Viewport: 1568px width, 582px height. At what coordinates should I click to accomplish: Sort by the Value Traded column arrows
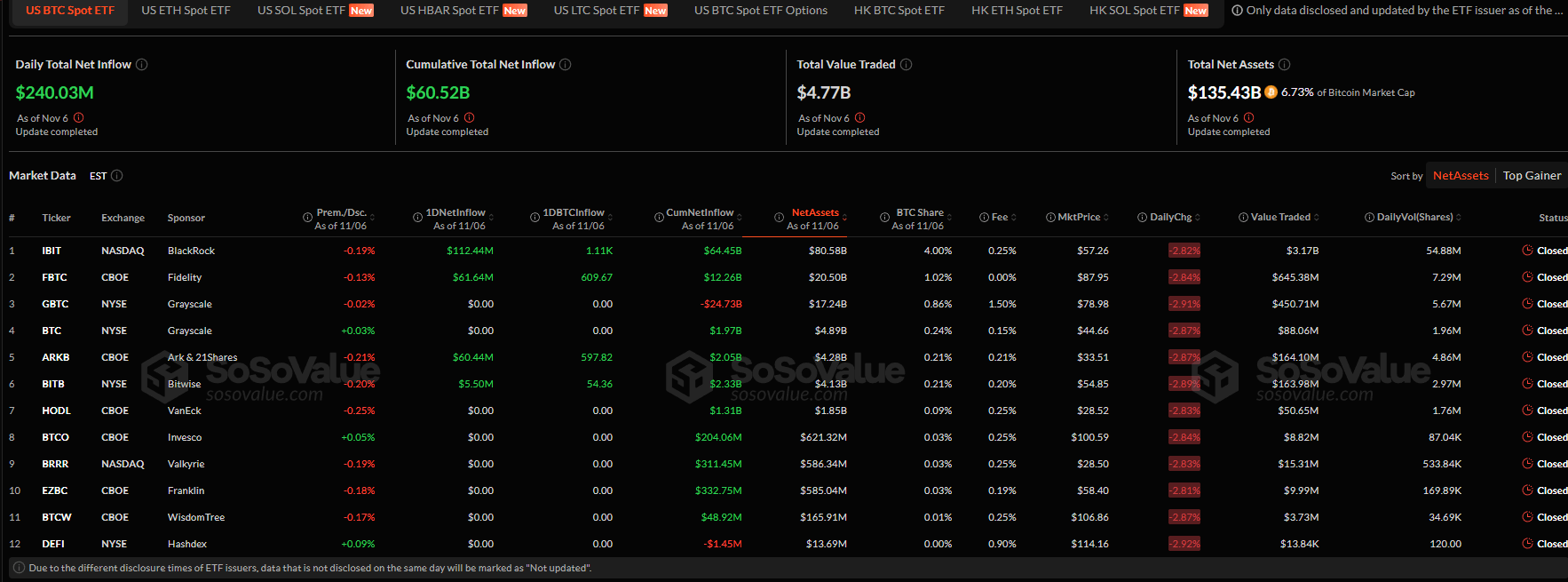pos(1317,218)
